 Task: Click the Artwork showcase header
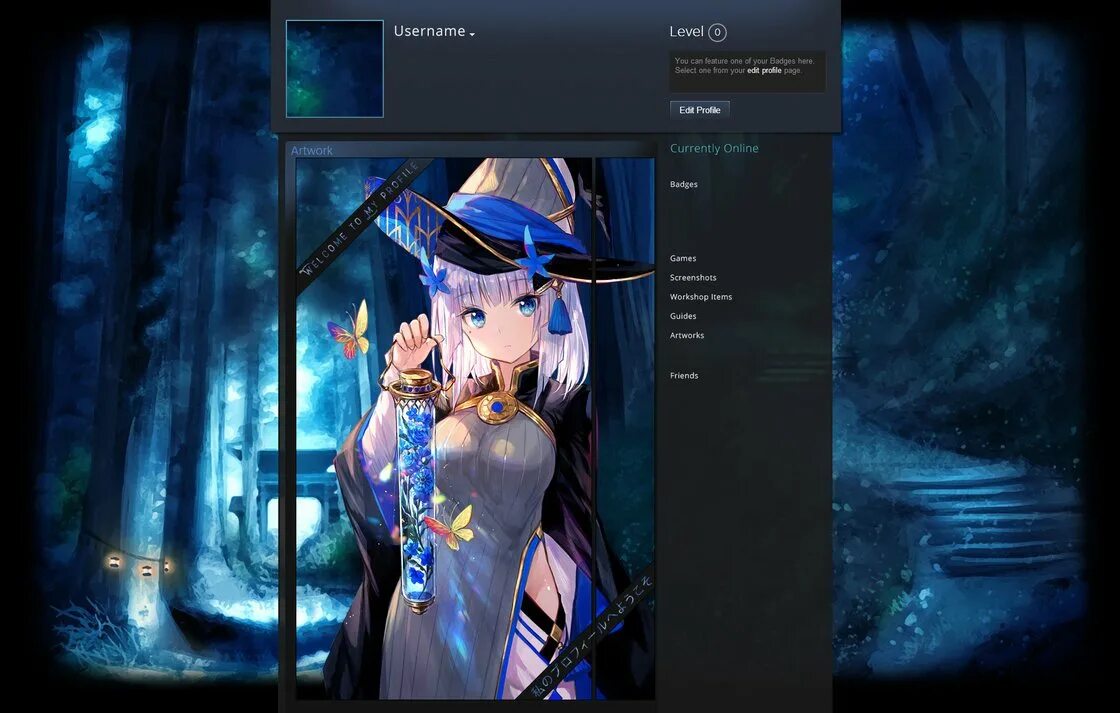(x=311, y=150)
